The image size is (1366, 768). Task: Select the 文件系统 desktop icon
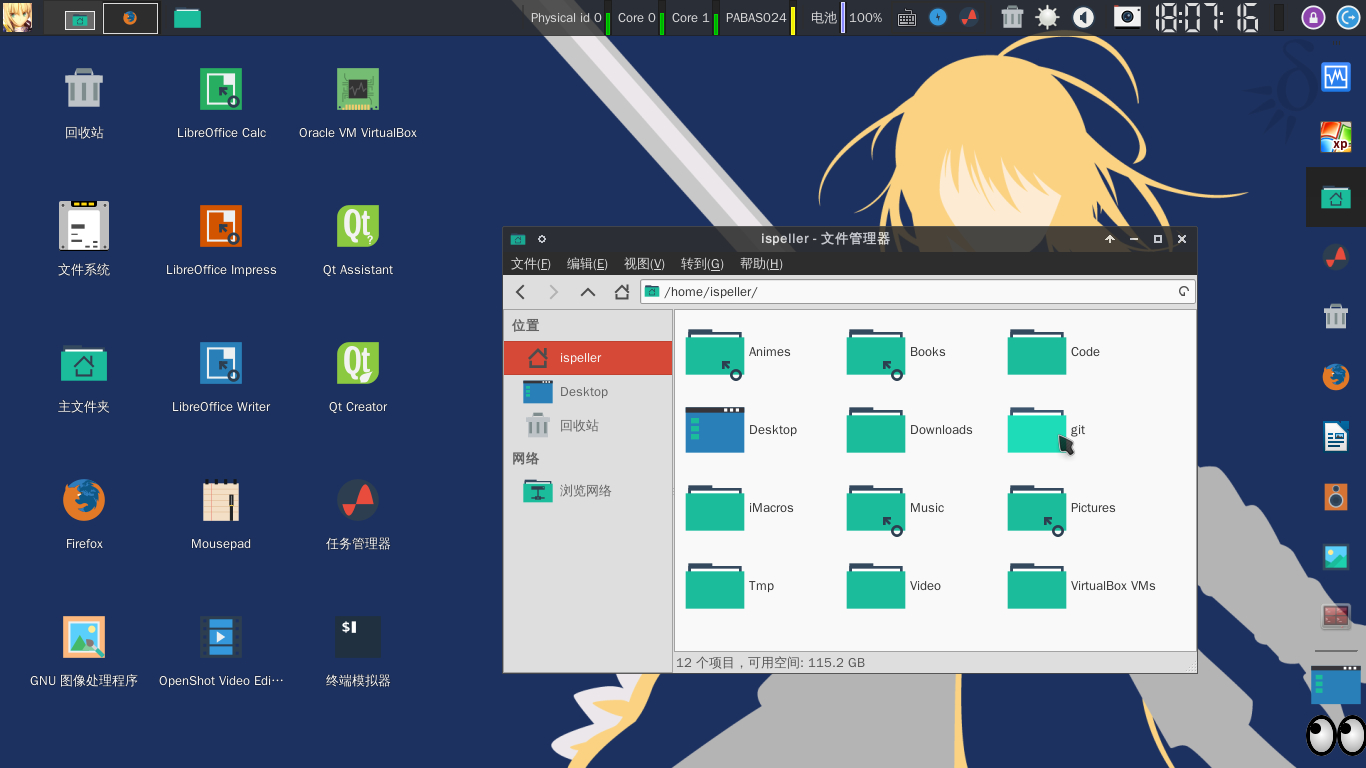tap(84, 241)
